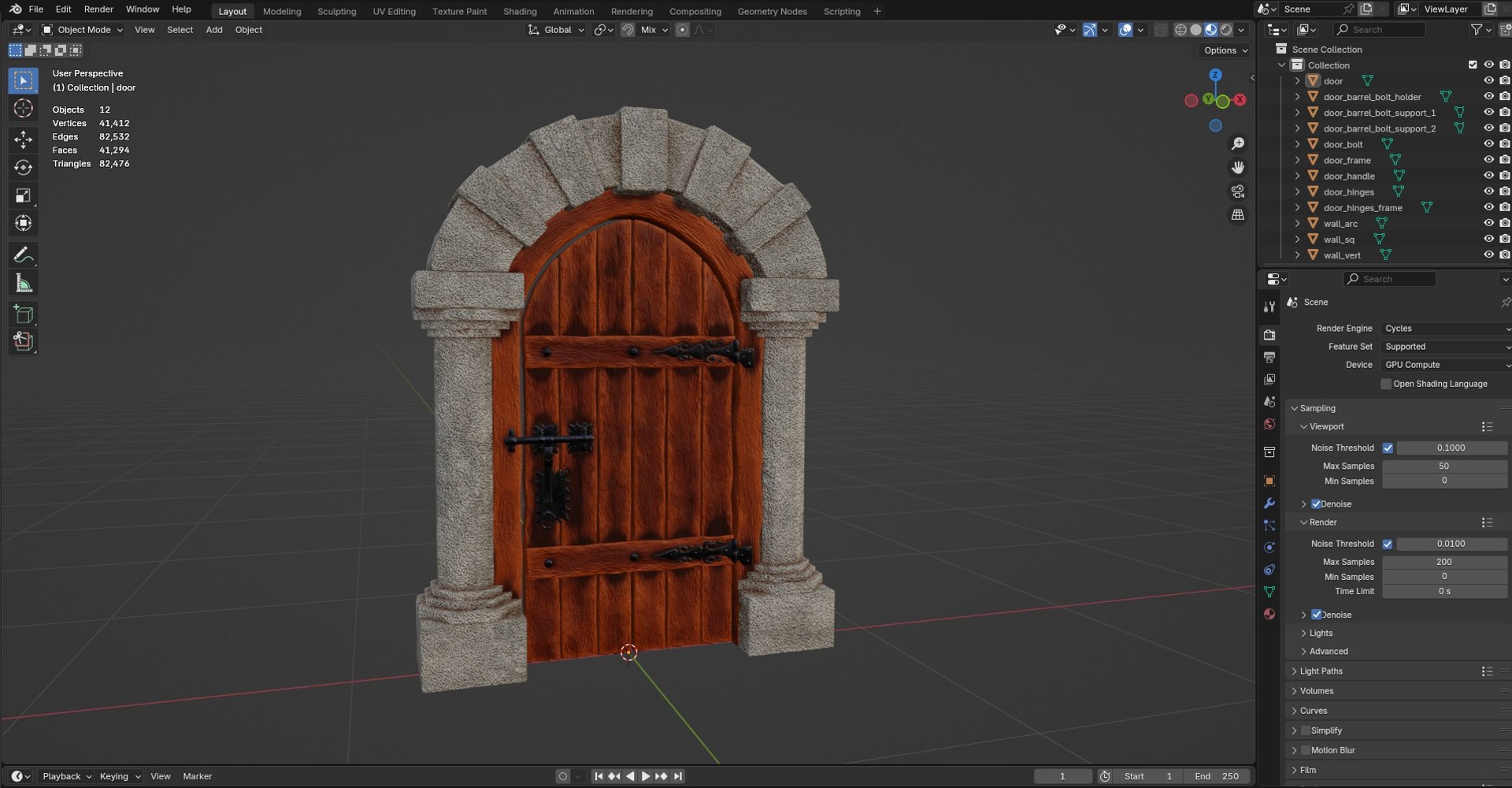
Task: Expand door_hinges in outliner
Action: [x=1298, y=191]
